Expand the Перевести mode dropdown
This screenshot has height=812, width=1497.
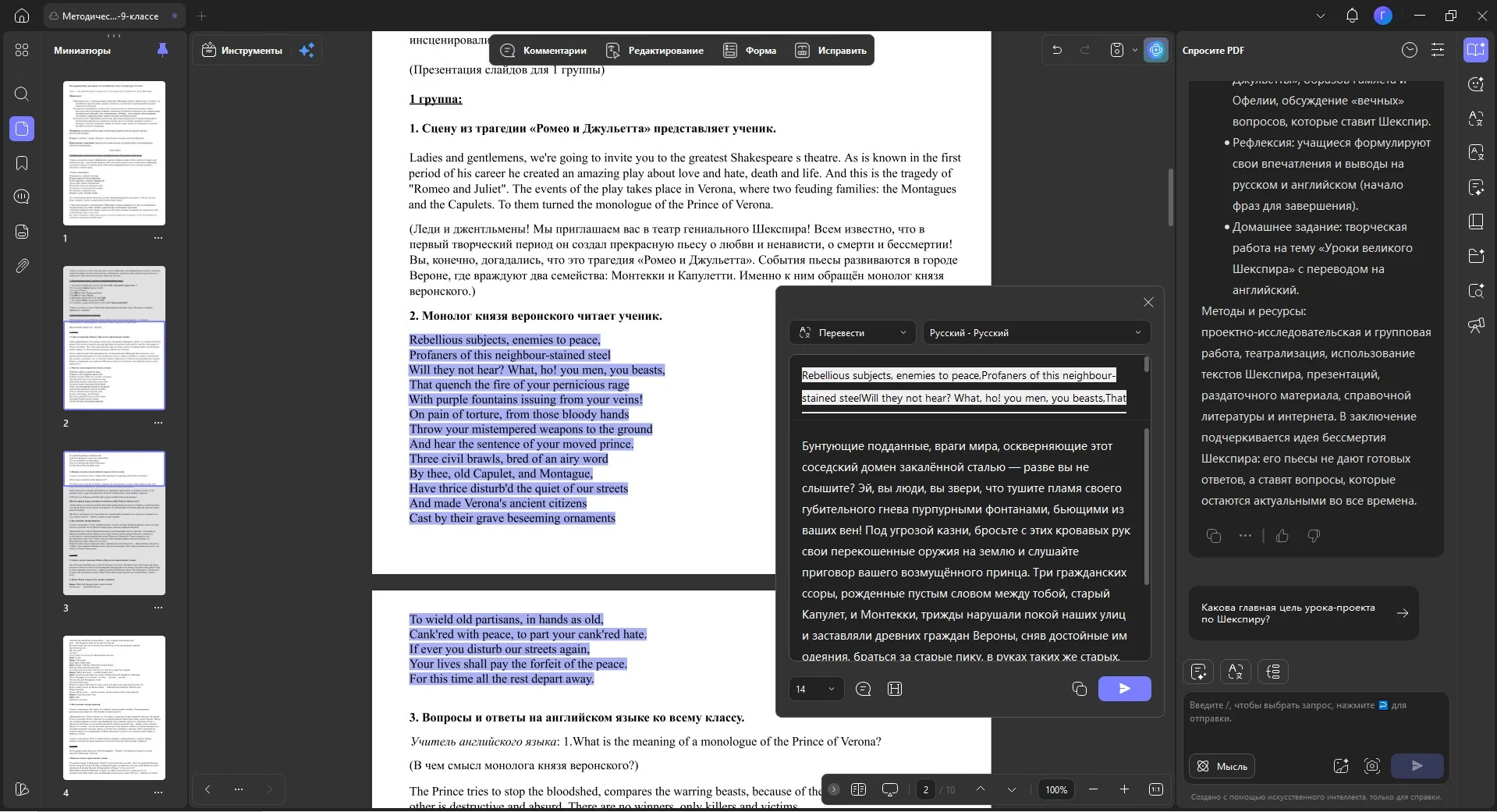click(x=852, y=332)
